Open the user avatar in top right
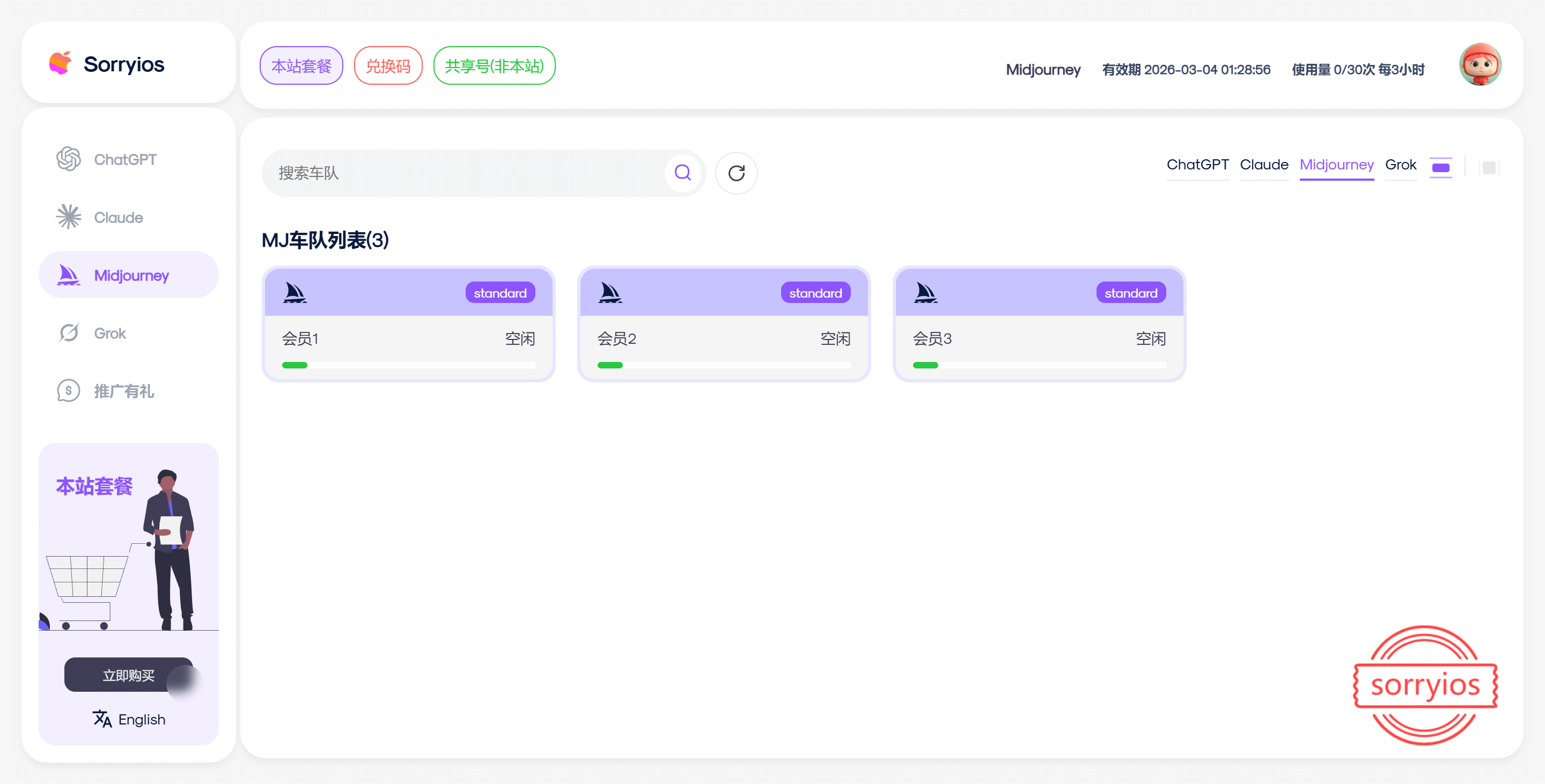This screenshot has width=1545, height=784. click(x=1480, y=65)
